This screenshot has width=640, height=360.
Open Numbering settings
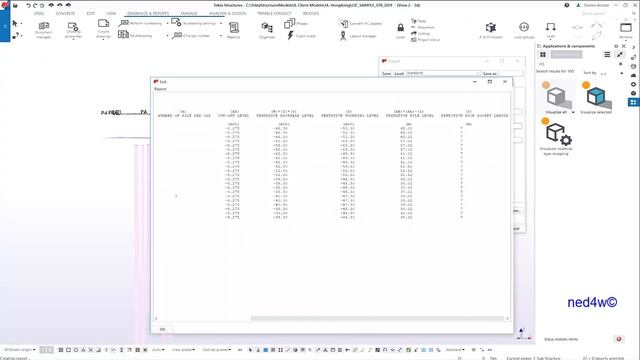(193, 22)
